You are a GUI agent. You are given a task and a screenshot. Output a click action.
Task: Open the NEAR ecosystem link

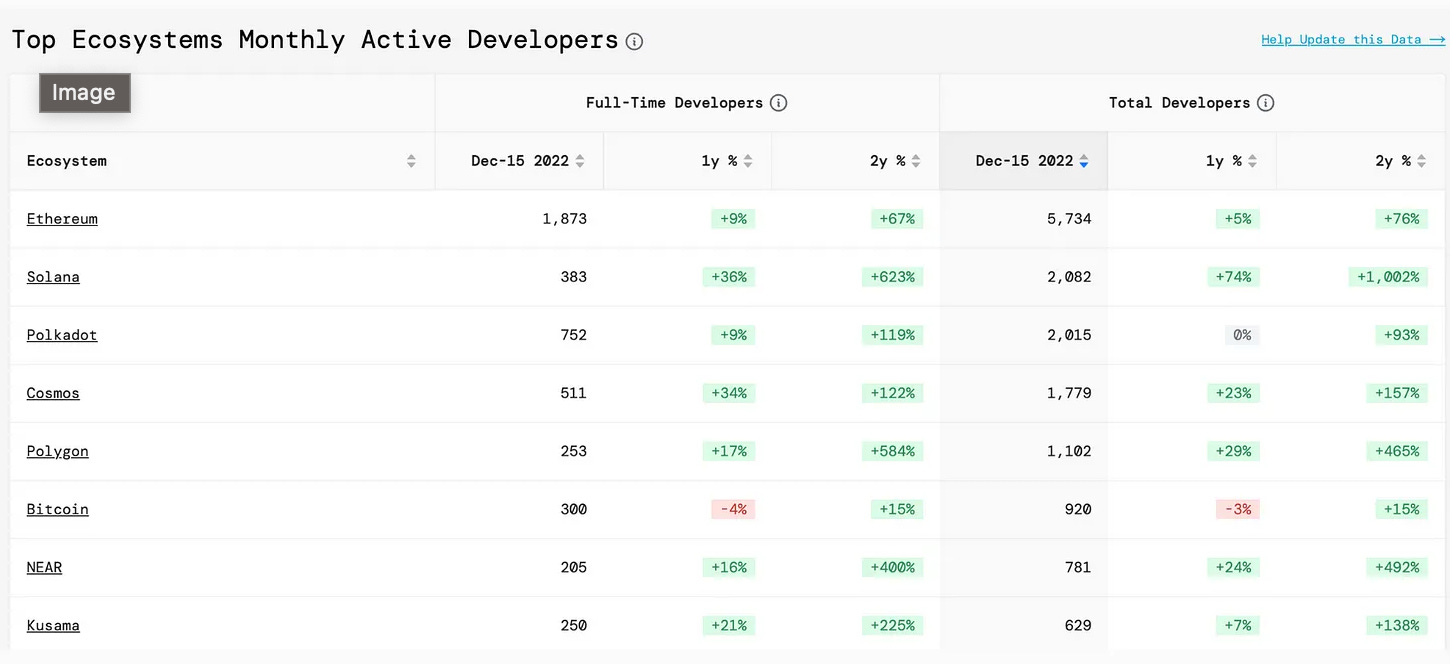[x=44, y=567]
